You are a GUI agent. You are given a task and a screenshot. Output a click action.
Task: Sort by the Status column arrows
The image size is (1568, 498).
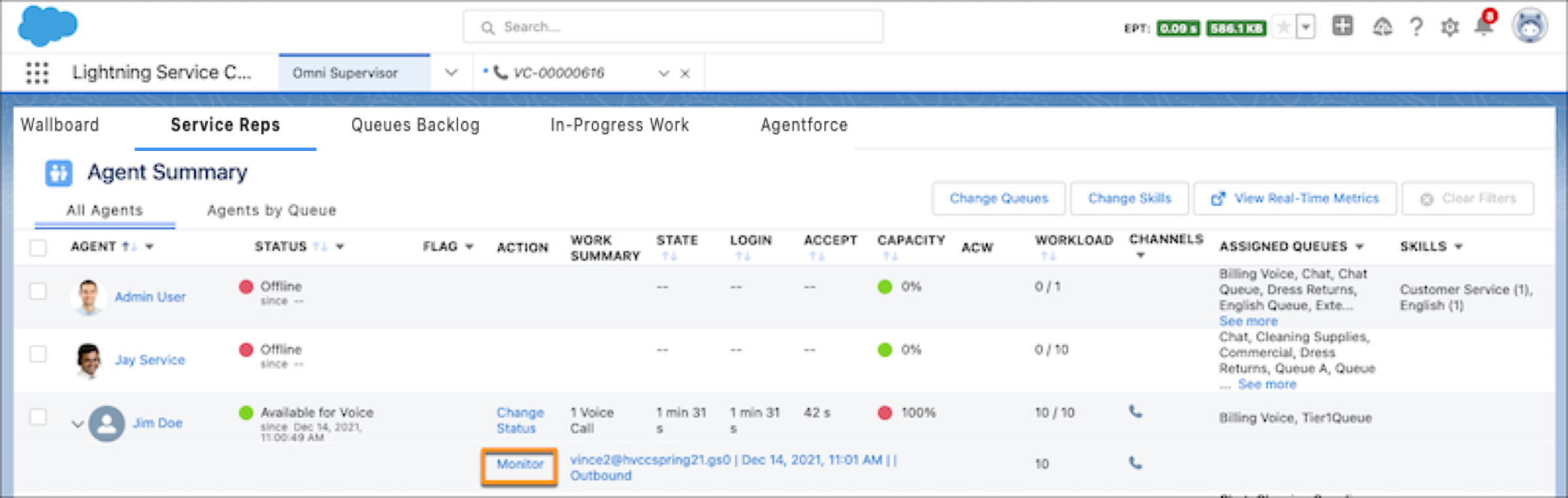pos(320,246)
